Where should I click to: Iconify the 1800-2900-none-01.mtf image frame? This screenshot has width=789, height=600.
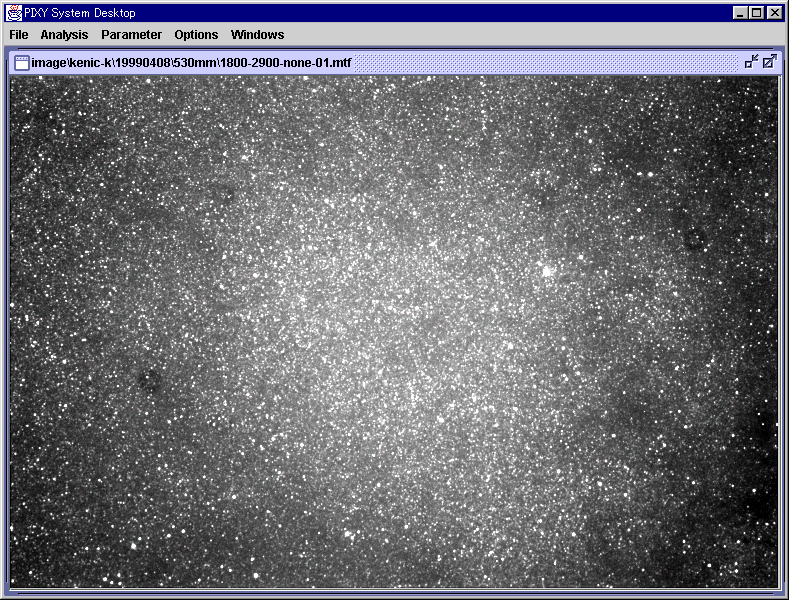point(751,62)
